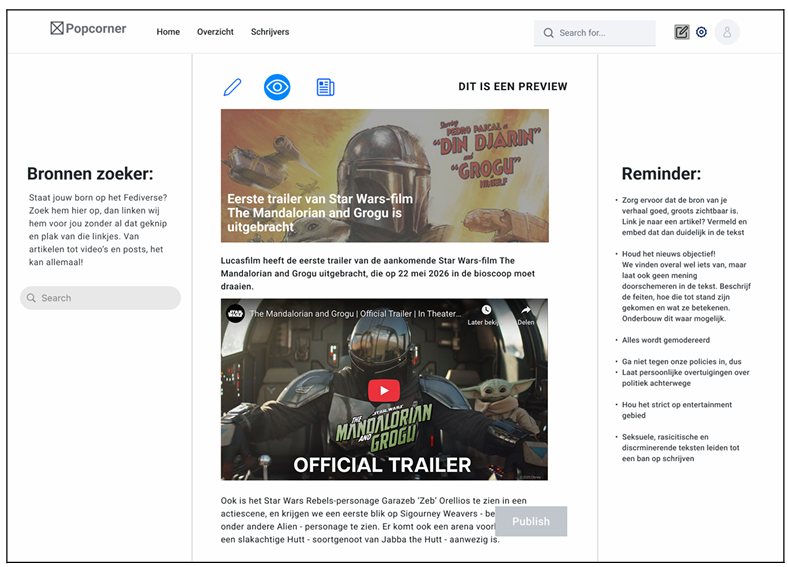This screenshot has width=788, height=567.
Task: Open the article layout icon
Action: point(325,87)
